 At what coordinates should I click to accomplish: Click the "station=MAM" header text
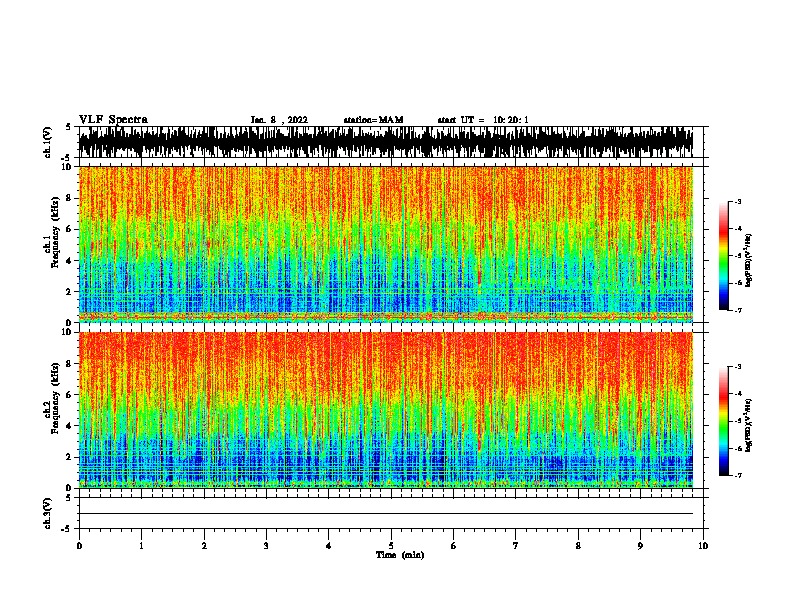coord(373,120)
